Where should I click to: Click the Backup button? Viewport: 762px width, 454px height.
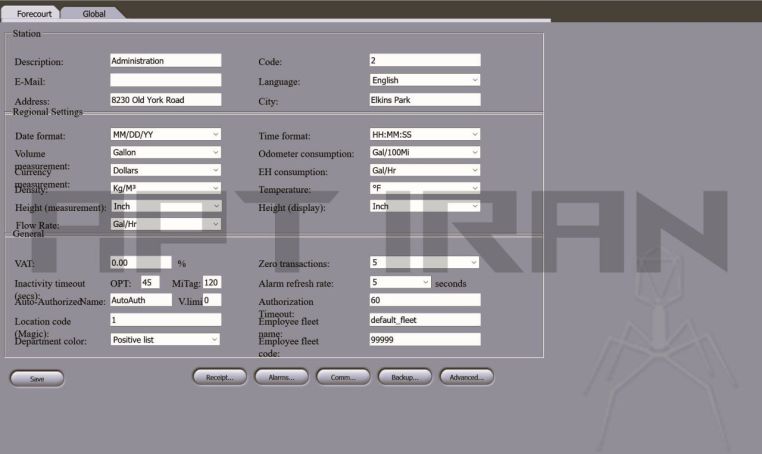[x=405, y=377]
